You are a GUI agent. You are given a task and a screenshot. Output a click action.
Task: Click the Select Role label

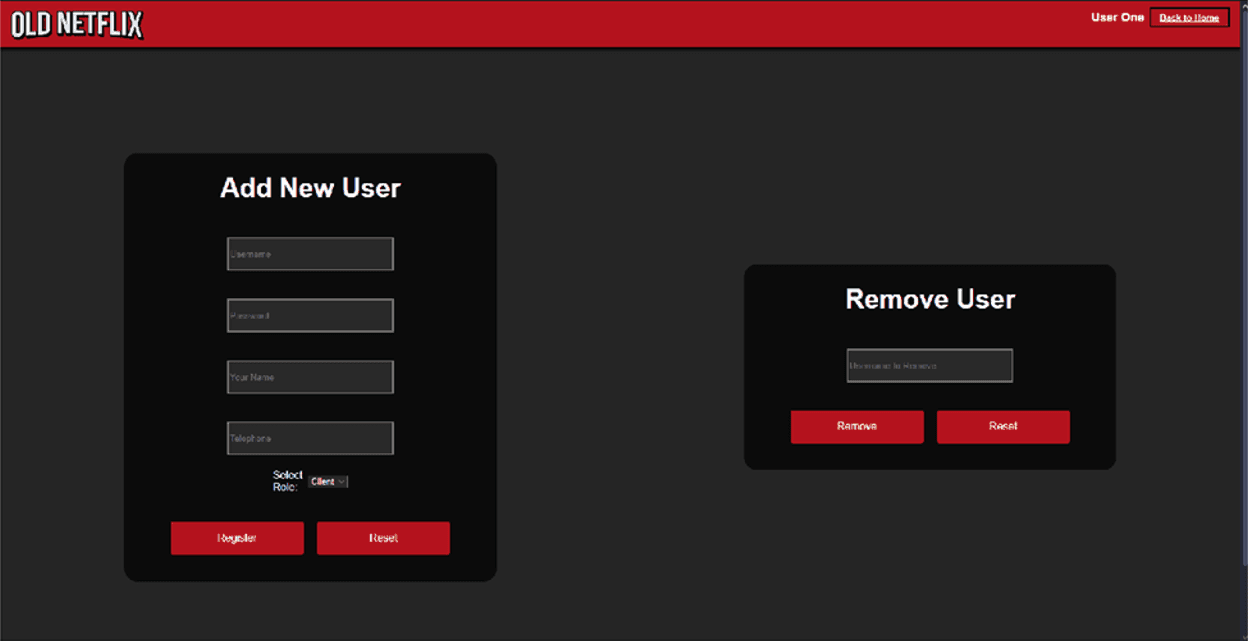(x=287, y=481)
